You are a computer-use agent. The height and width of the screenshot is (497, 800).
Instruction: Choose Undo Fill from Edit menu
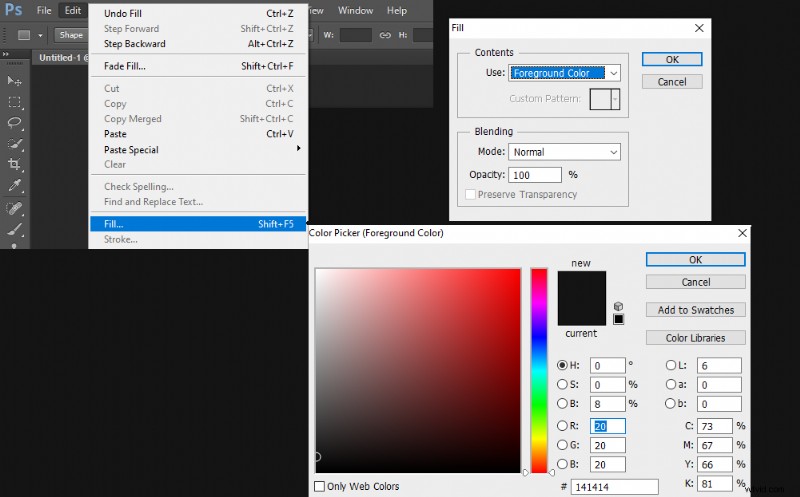click(x=198, y=13)
